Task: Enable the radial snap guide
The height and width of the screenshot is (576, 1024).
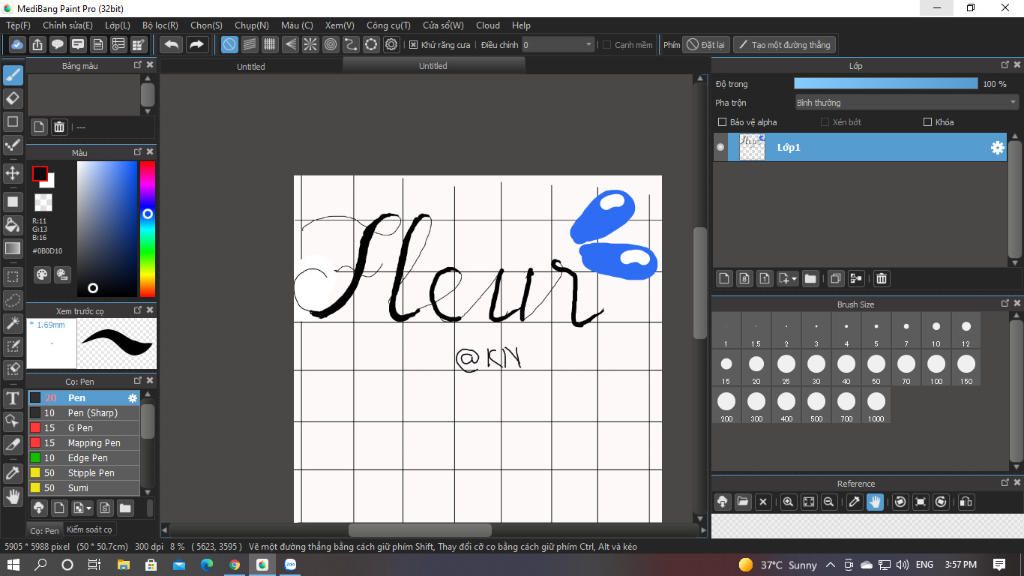Action: 310,44
